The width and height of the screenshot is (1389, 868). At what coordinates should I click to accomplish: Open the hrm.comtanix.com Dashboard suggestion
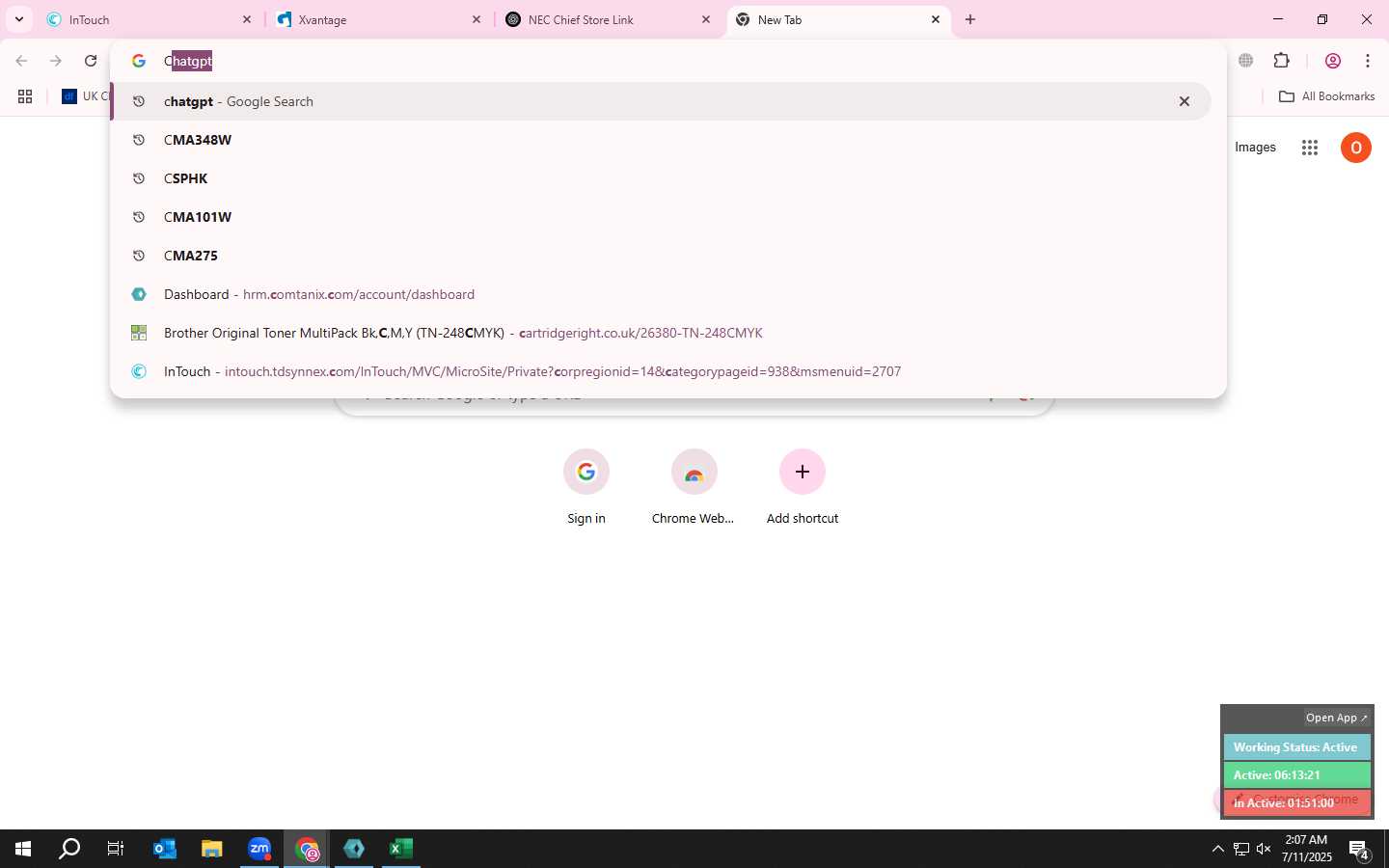(x=661, y=294)
